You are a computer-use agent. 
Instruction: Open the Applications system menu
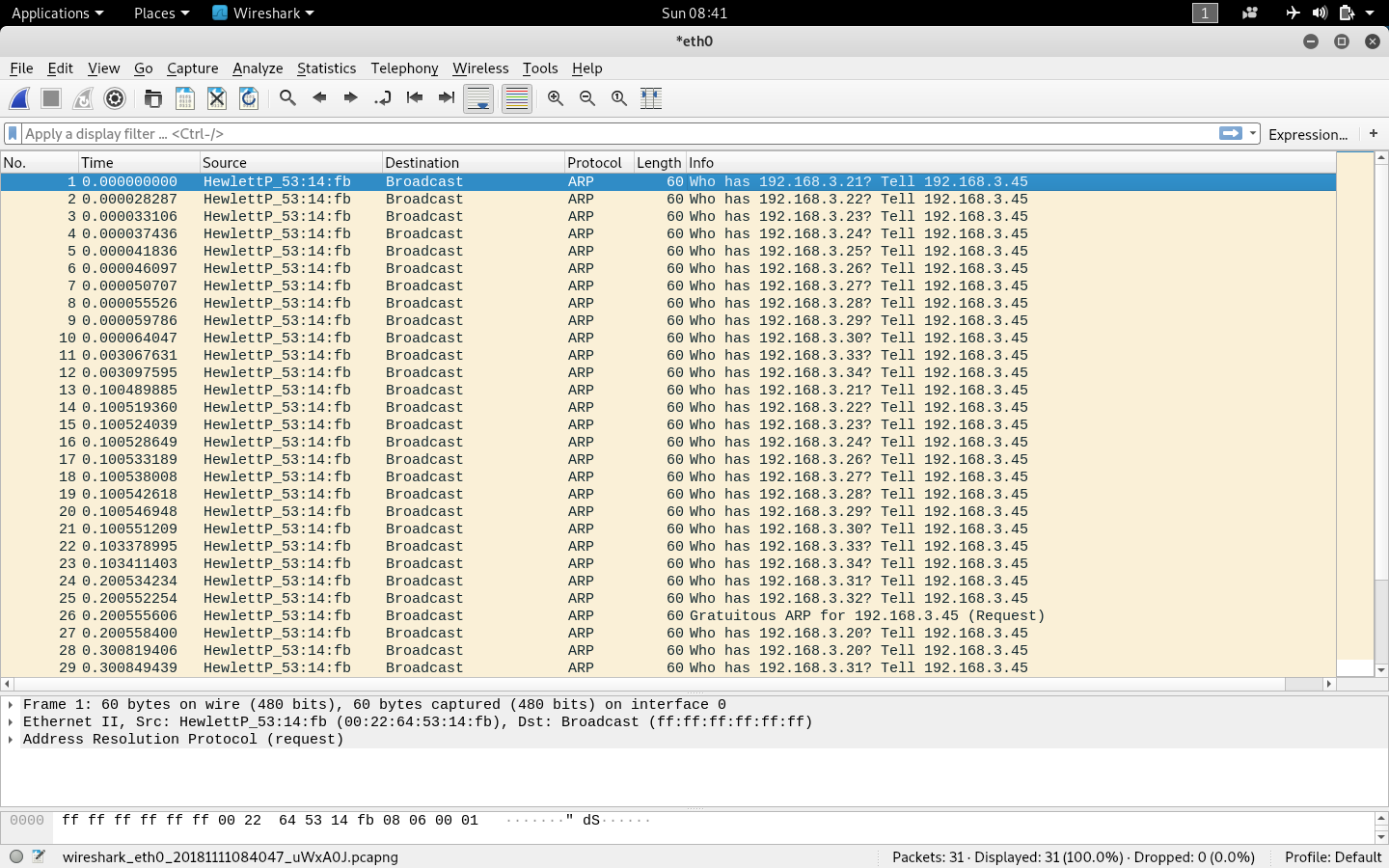(57, 13)
